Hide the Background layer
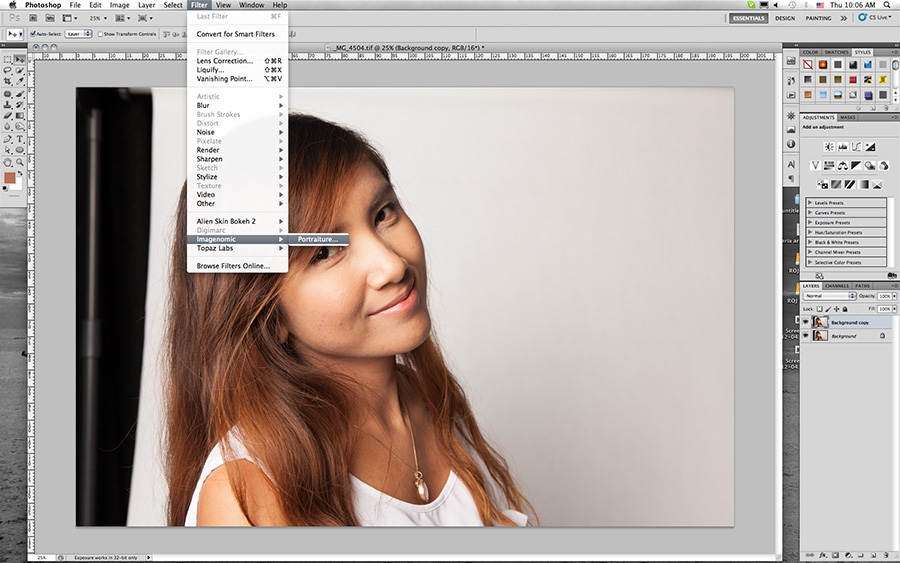 tap(806, 335)
